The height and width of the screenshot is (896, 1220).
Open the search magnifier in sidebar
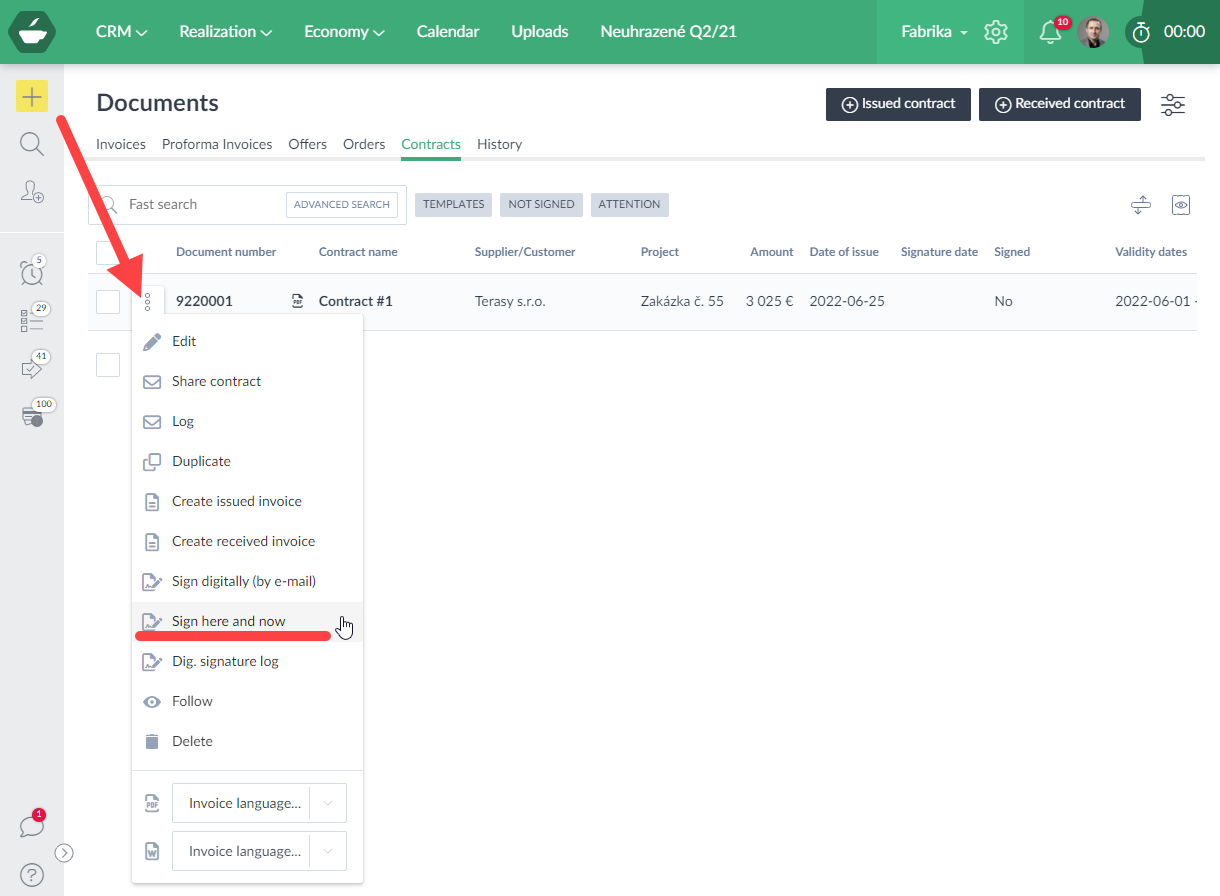(x=32, y=145)
